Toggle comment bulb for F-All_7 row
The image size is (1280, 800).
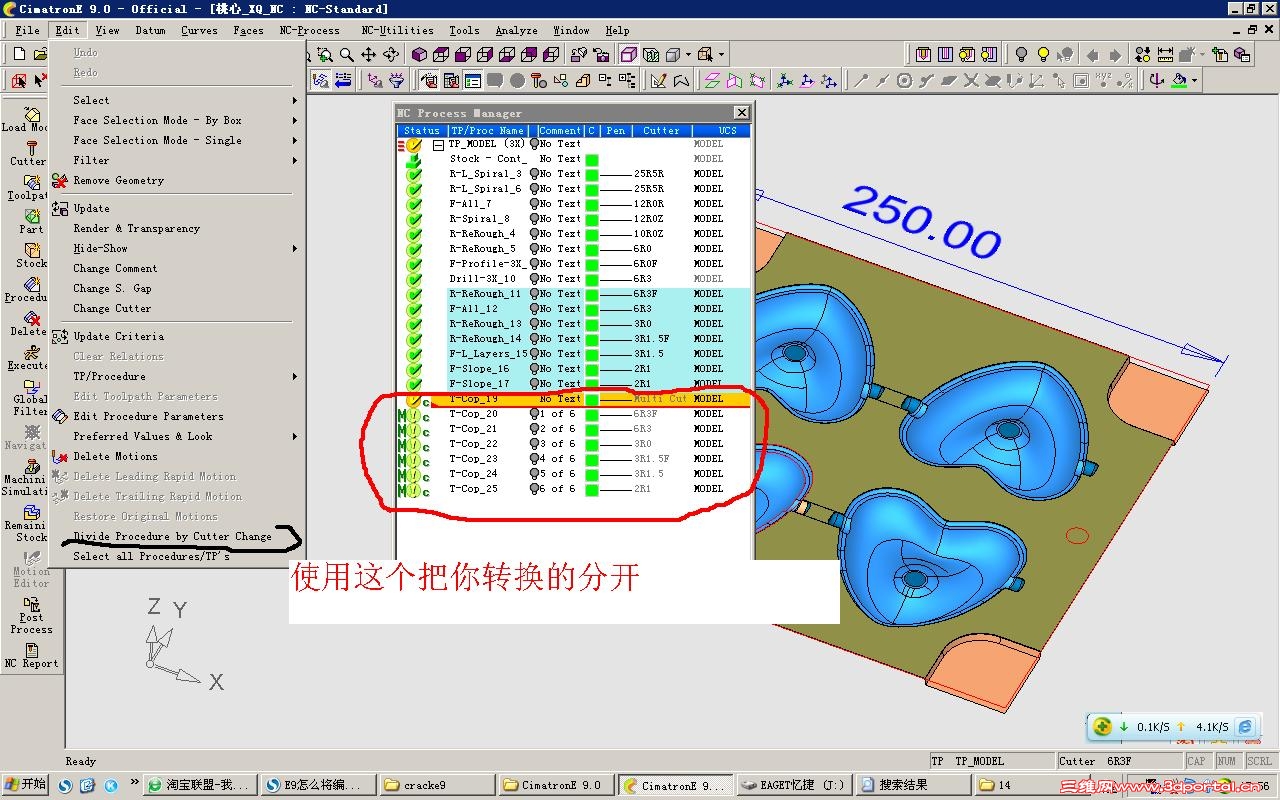pos(535,204)
